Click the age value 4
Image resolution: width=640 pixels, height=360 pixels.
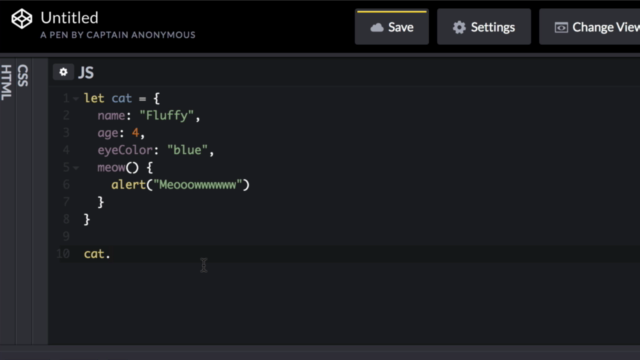point(135,133)
